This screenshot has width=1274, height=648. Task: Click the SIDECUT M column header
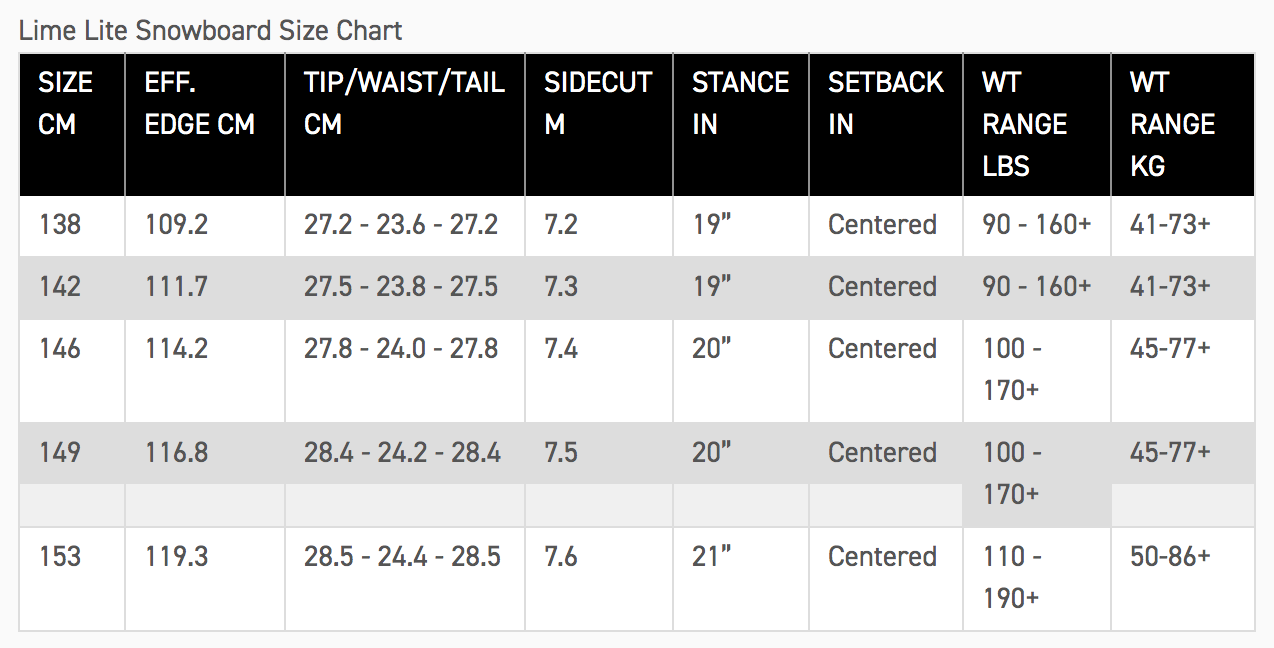(598, 103)
